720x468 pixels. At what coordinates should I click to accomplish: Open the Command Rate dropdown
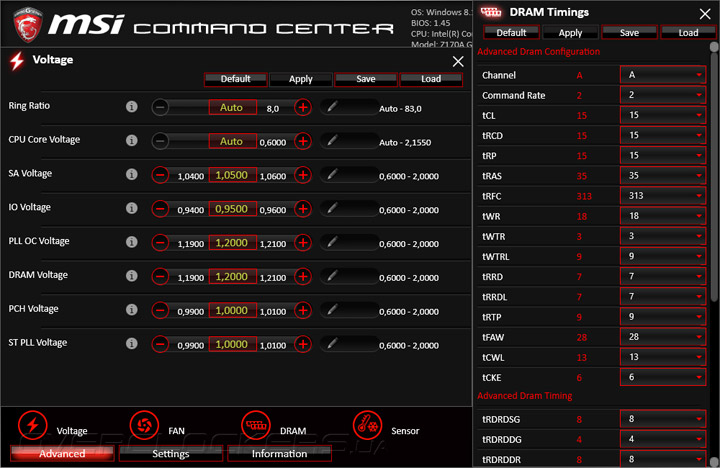click(x=663, y=95)
